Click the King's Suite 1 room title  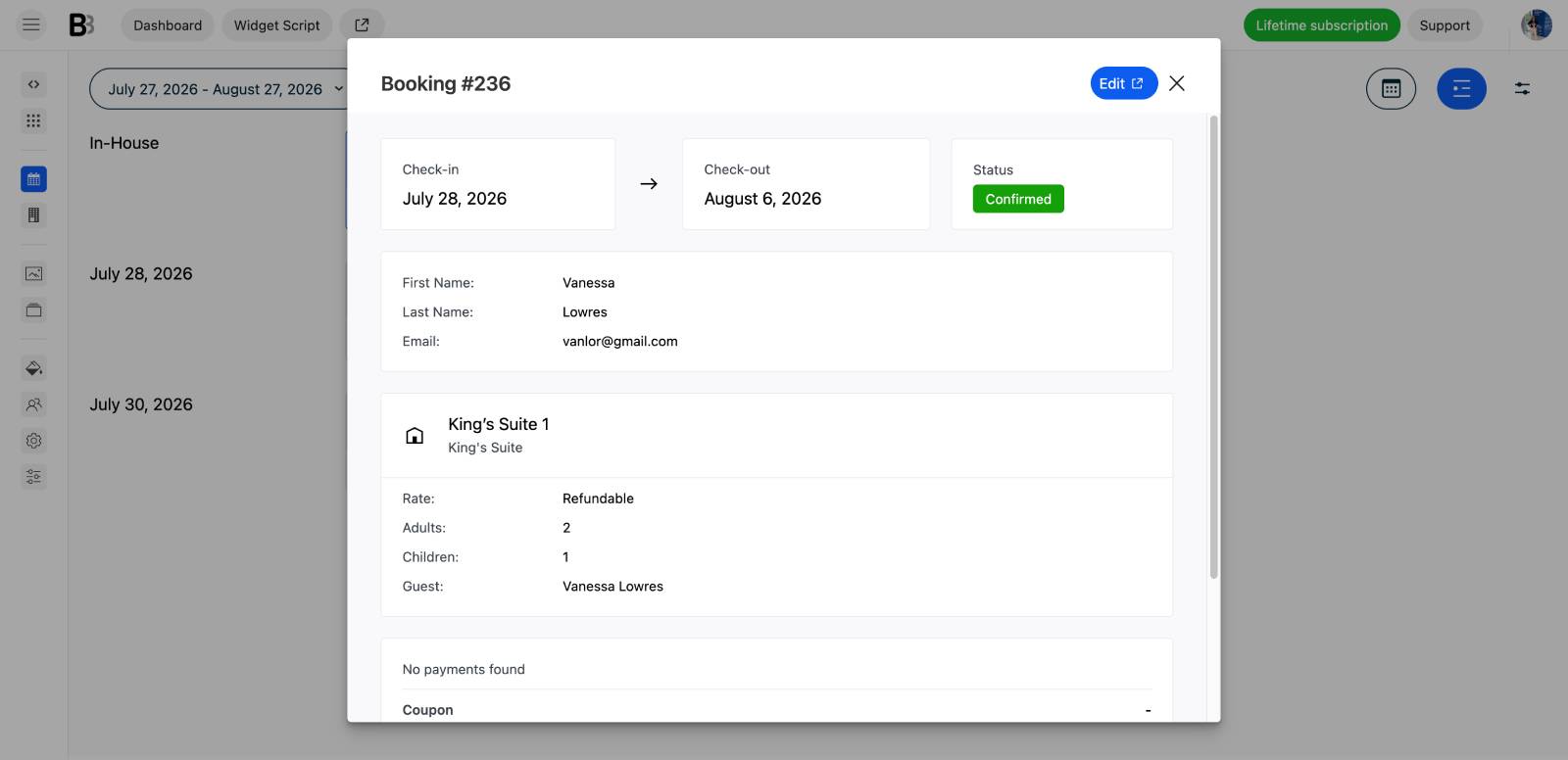[499, 424]
